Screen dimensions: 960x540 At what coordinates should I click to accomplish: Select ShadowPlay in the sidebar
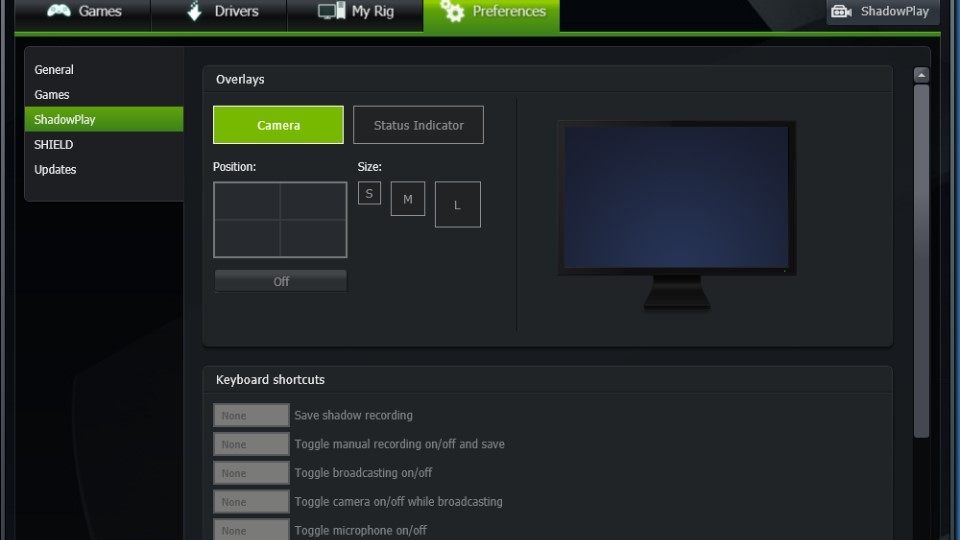104,119
